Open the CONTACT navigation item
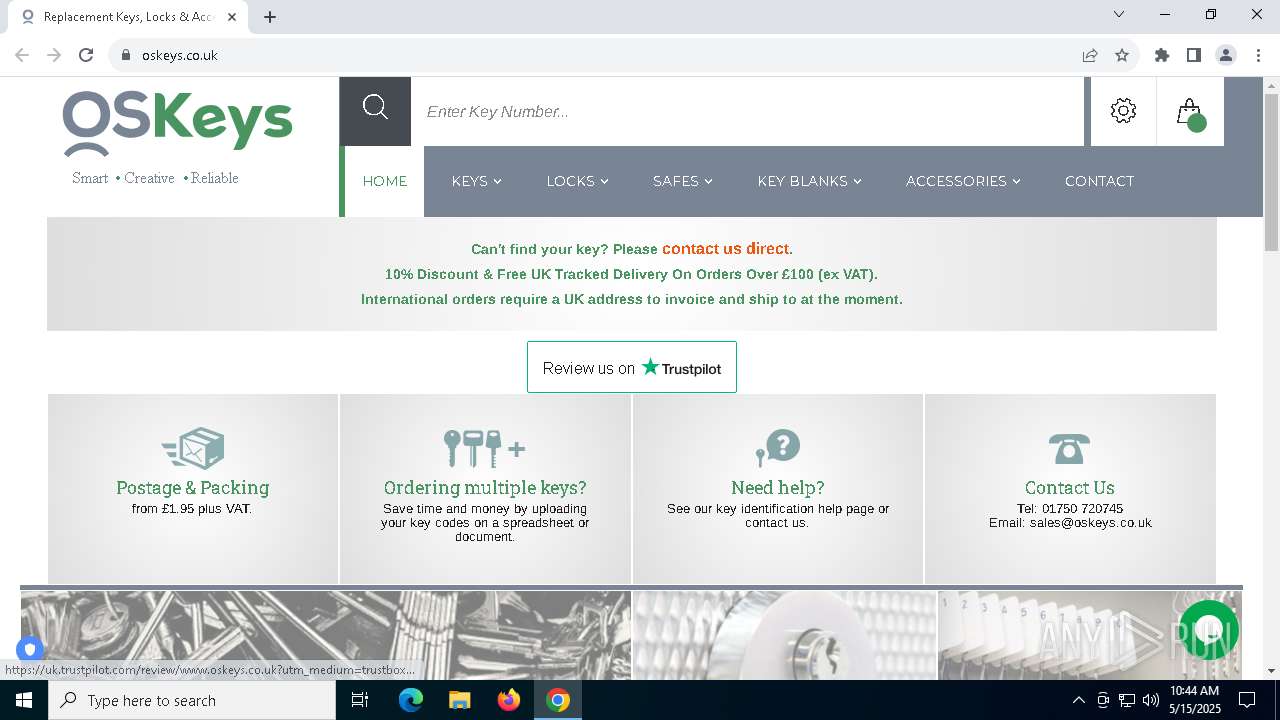Viewport: 1280px width, 720px height. tap(1099, 181)
